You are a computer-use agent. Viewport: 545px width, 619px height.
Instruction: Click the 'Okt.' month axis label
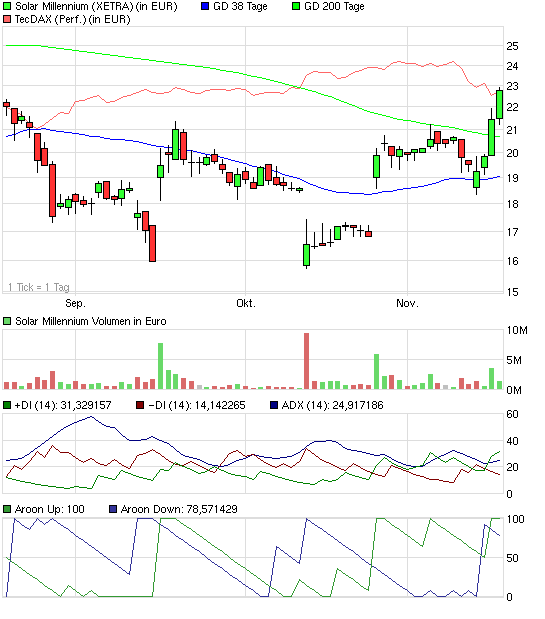coord(246,303)
